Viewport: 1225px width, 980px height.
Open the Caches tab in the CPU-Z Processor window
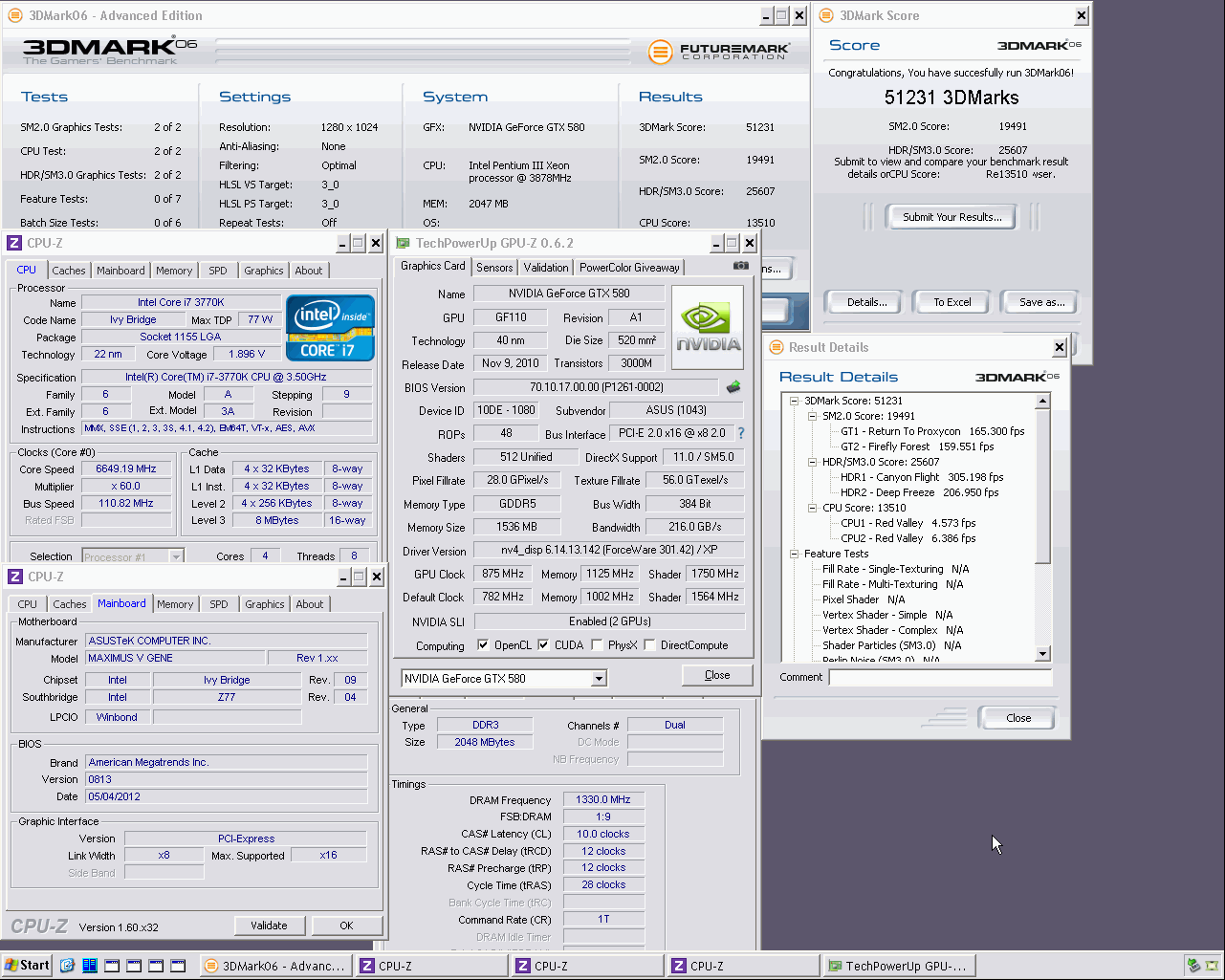pos(69,271)
